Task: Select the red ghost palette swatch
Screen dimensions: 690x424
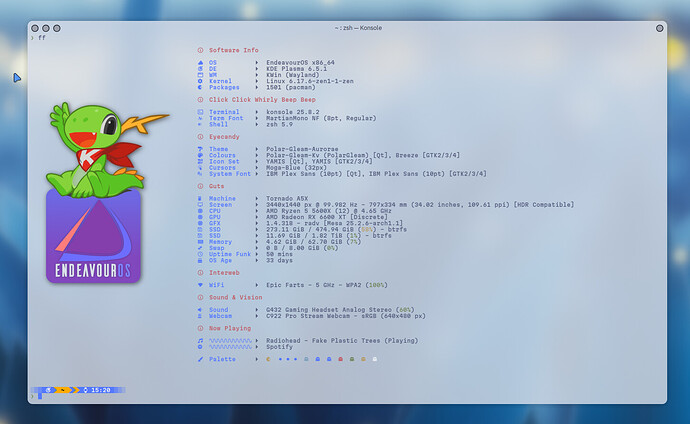Action: pyautogui.click(x=340, y=359)
